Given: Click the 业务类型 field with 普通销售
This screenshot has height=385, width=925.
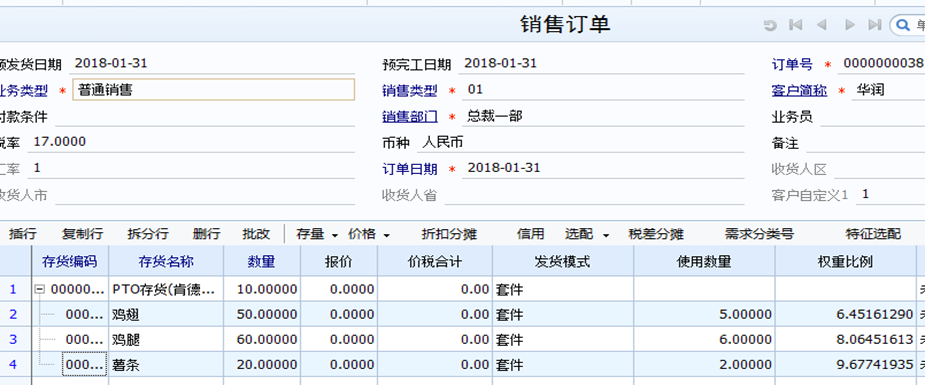Looking at the screenshot, I should 214,90.
